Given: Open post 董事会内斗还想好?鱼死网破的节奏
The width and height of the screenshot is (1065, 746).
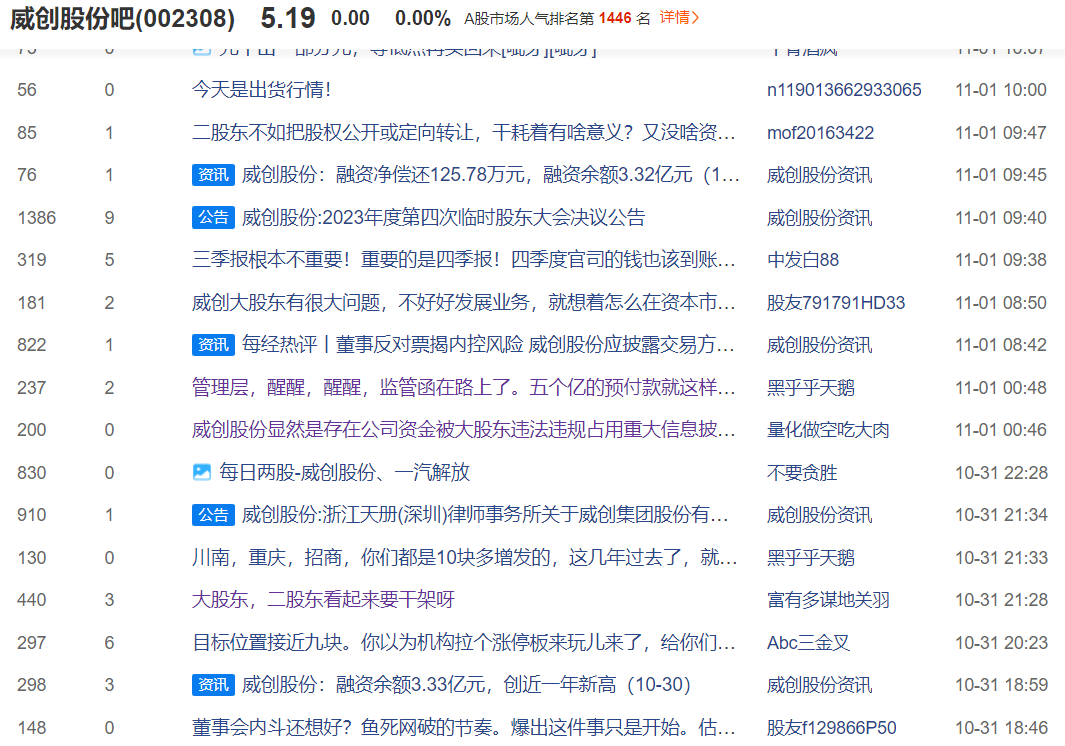Looking at the screenshot, I should pos(464,728).
